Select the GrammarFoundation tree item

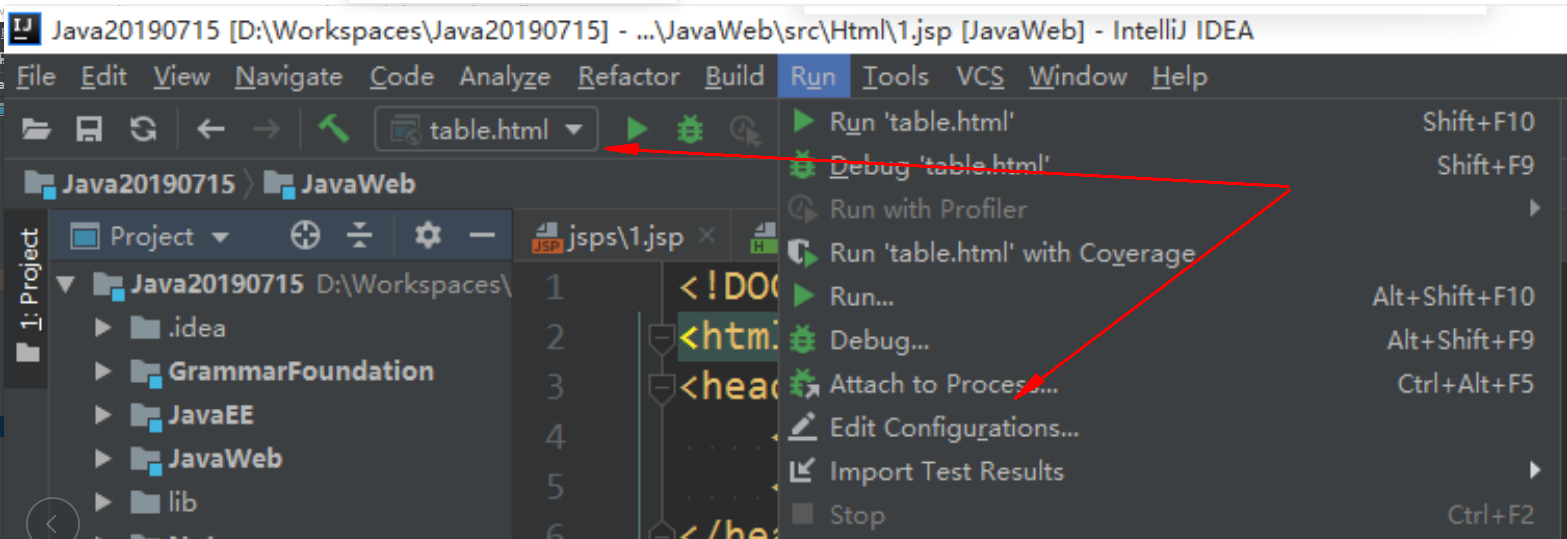point(283,372)
